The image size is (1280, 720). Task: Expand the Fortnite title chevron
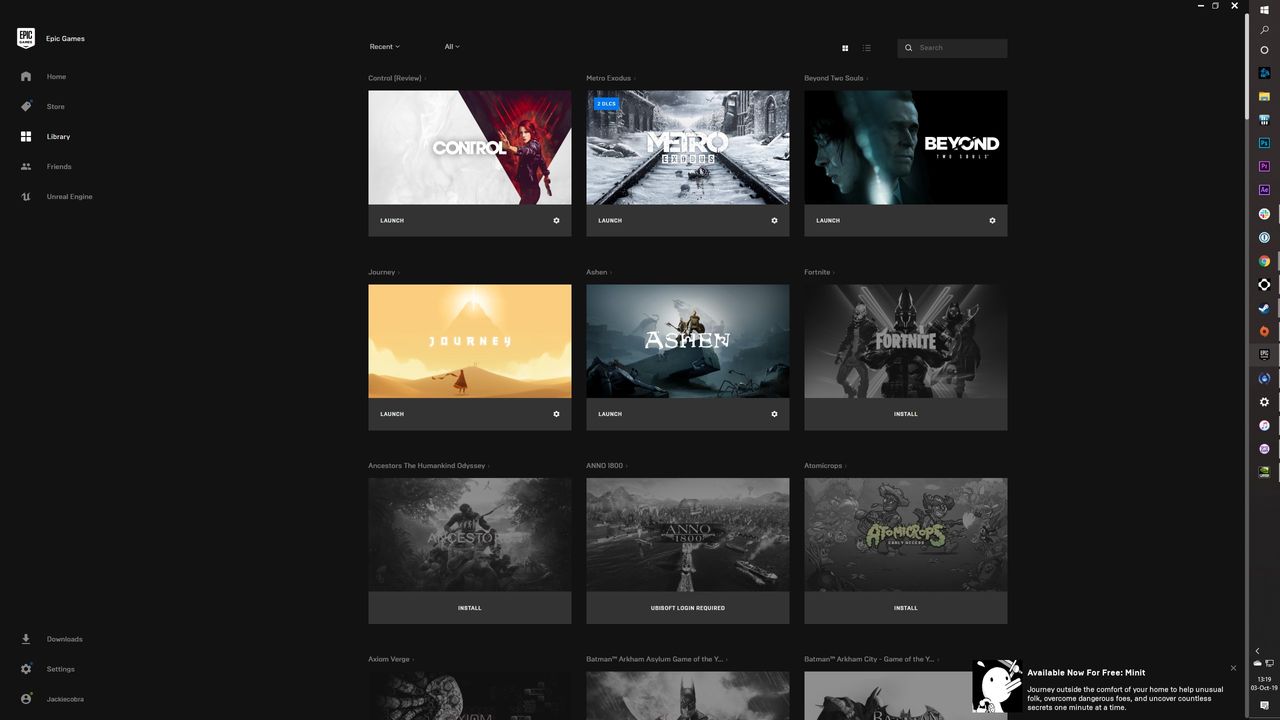point(834,272)
